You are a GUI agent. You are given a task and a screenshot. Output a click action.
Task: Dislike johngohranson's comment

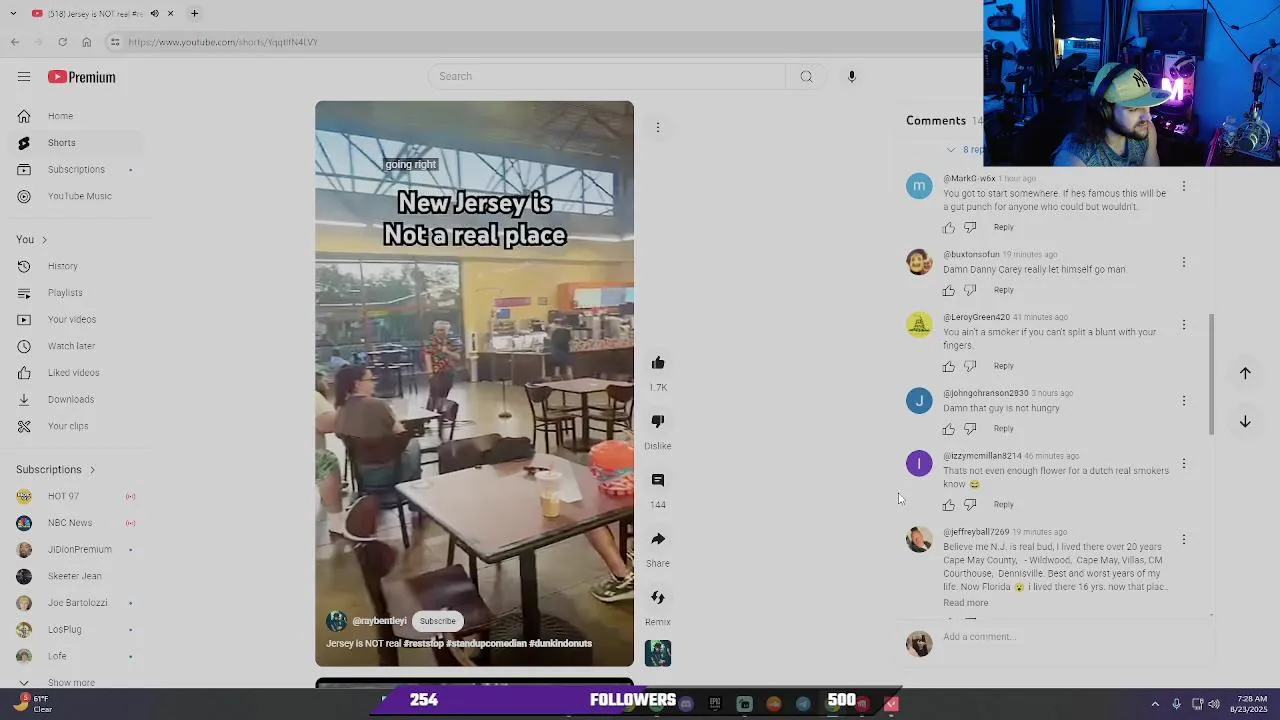coord(970,430)
